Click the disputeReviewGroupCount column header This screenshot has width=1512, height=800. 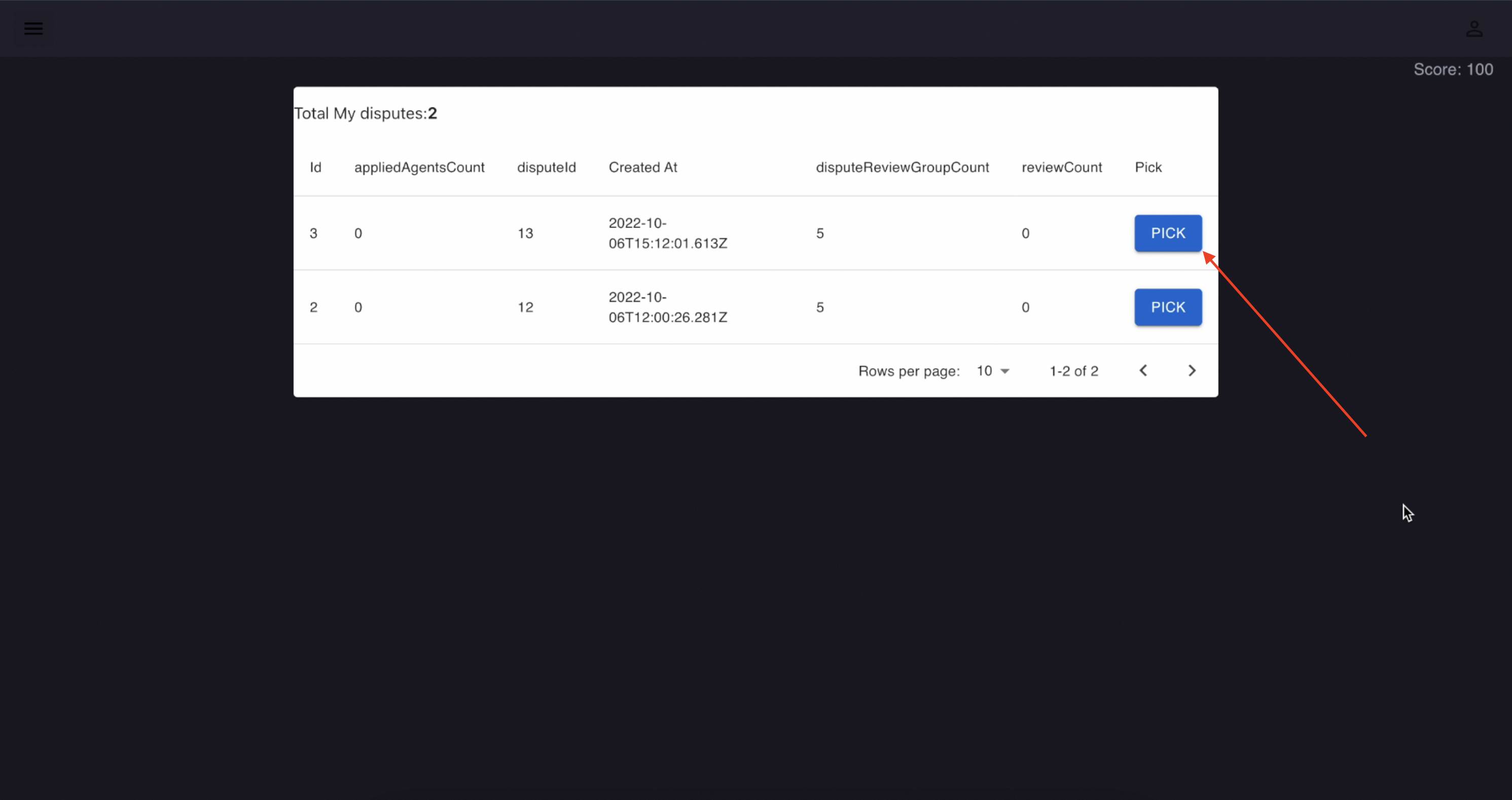point(902,167)
